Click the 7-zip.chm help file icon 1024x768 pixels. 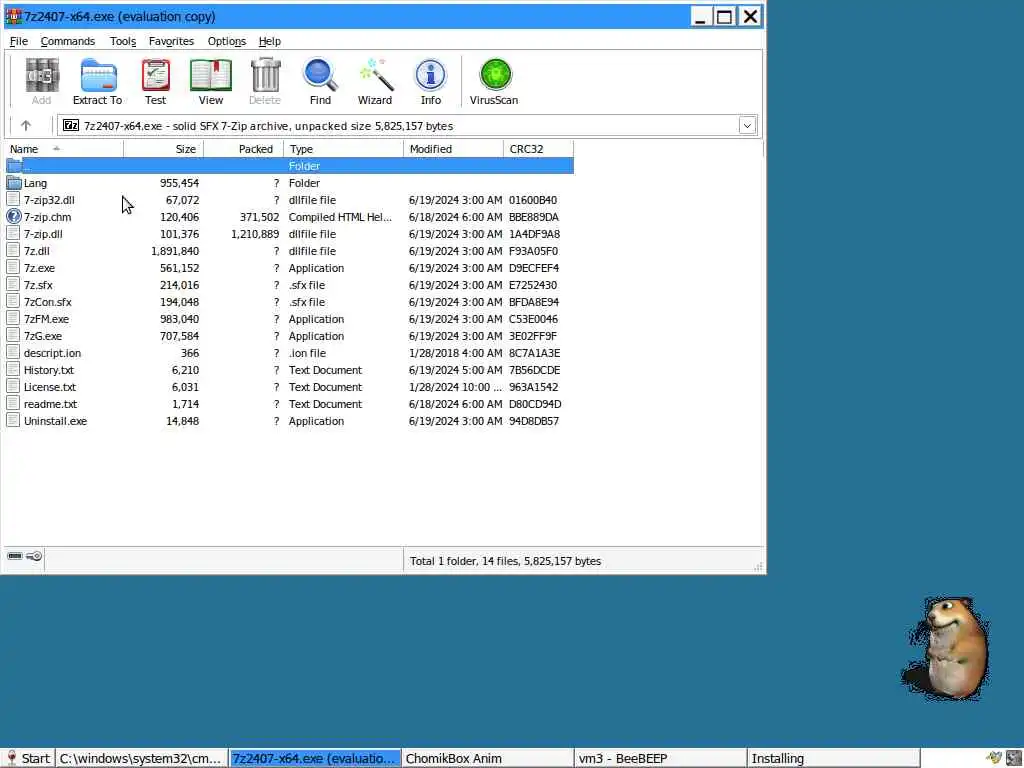[x=14, y=217]
